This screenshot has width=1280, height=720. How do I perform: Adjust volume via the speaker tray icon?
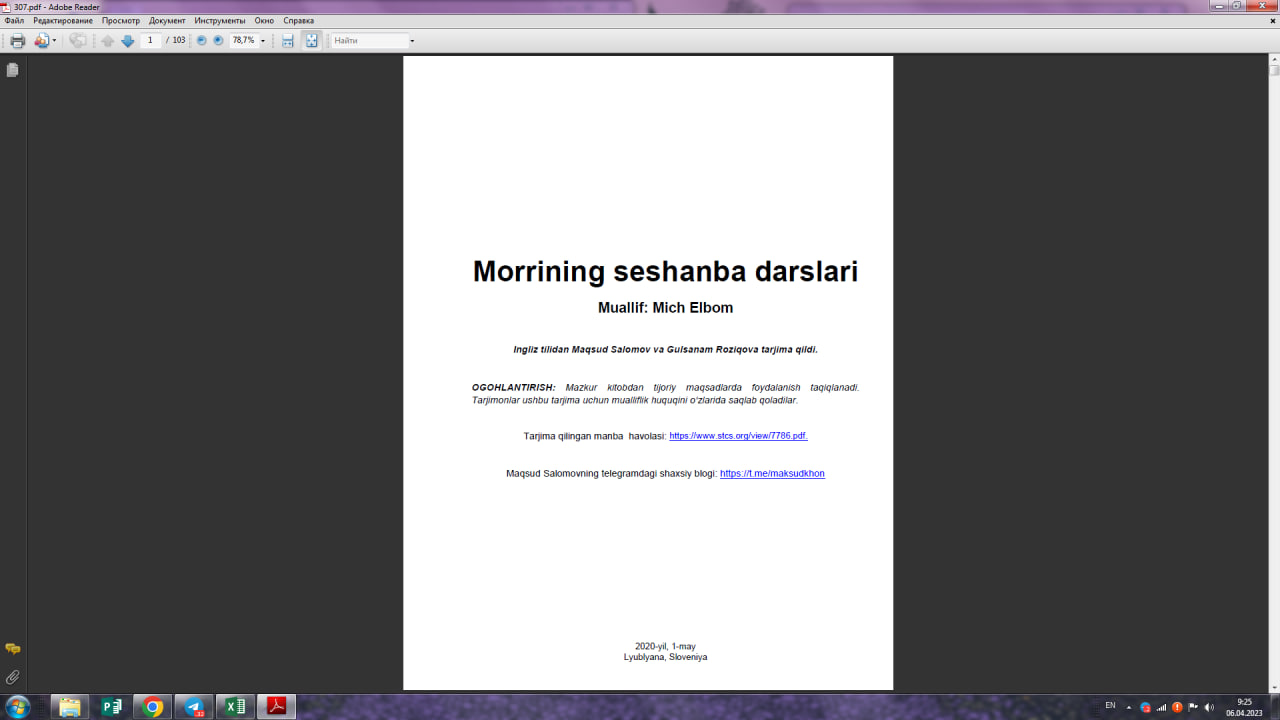pyautogui.click(x=1209, y=706)
